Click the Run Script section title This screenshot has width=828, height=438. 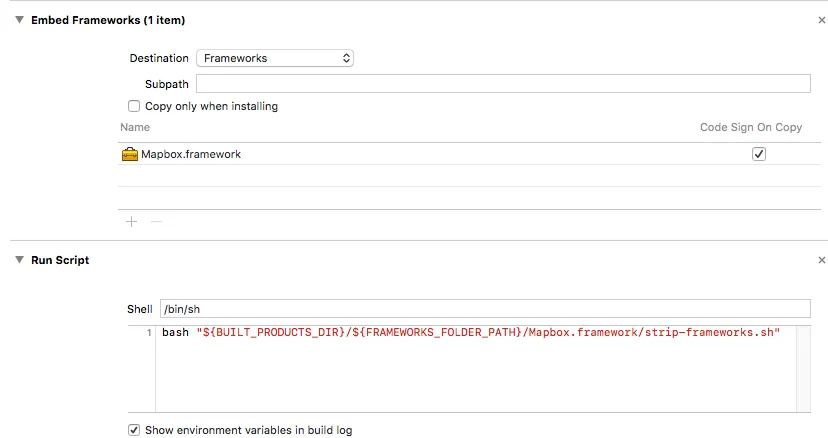tap(60, 260)
